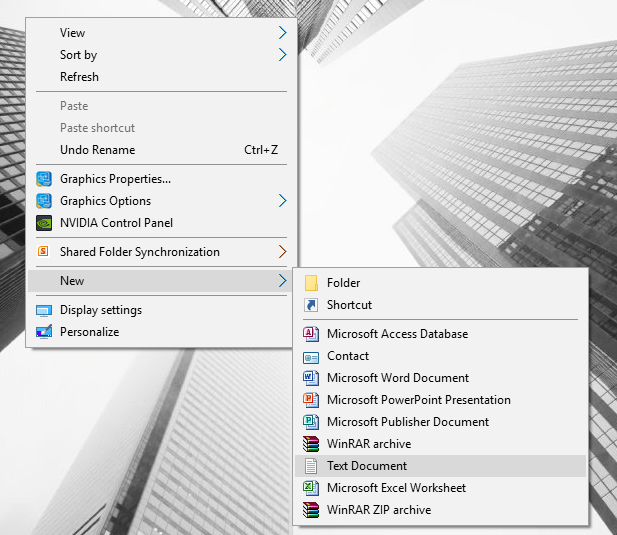
Task: Click the Ctrl+Z shortcut text
Action: [x=261, y=150]
